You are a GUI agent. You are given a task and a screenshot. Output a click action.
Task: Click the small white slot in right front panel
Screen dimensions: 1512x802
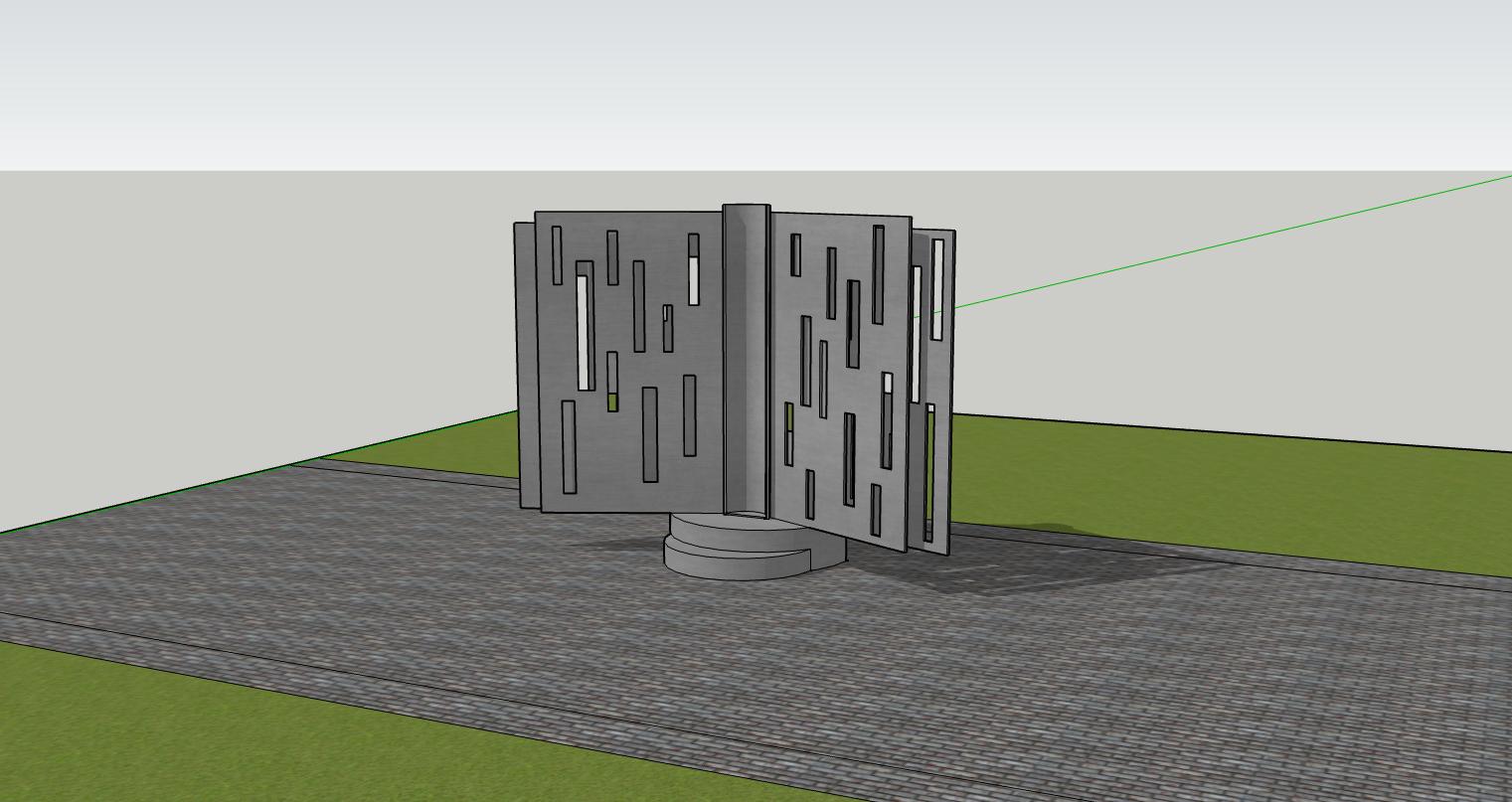tap(888, 383)
